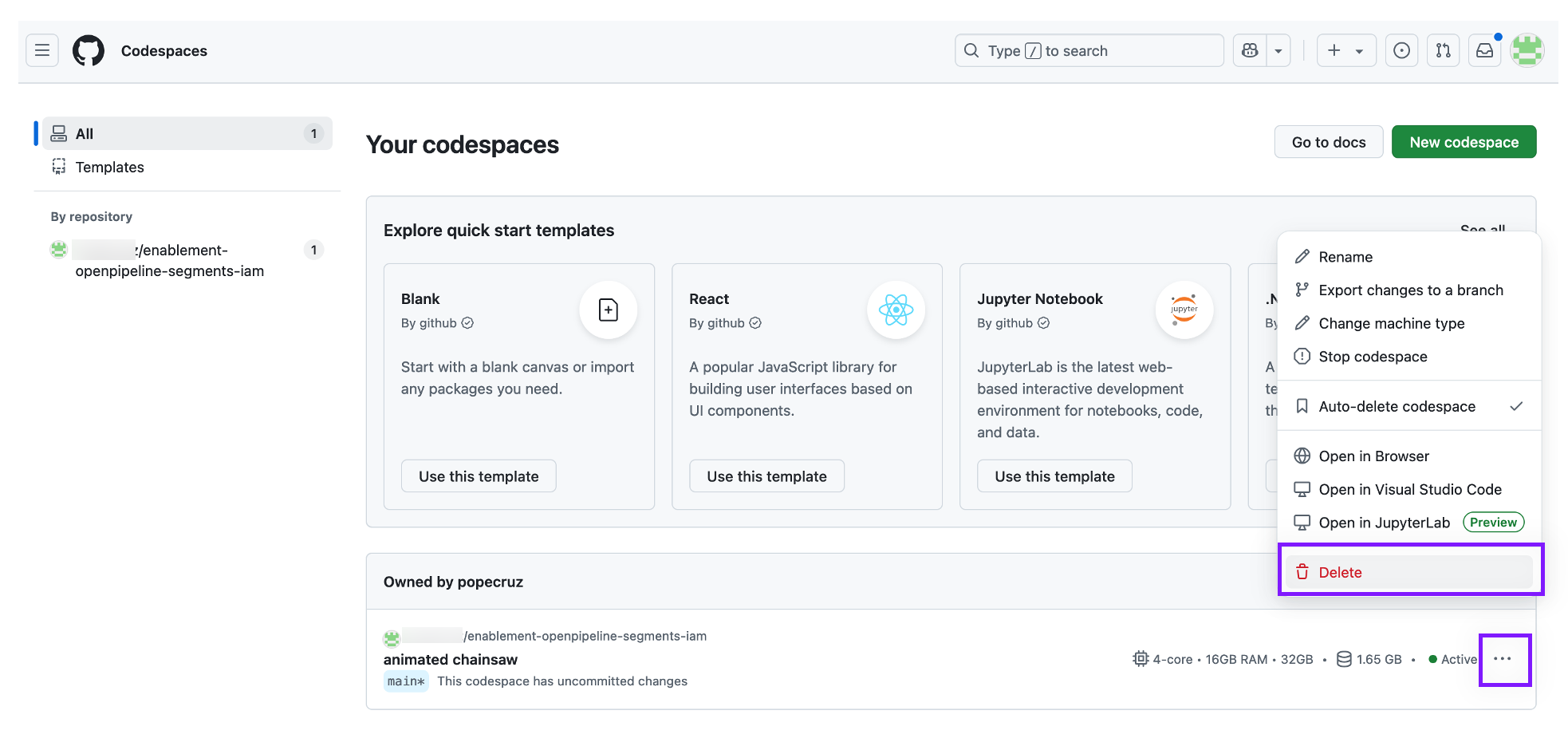Click the Templates sidebar icon
Screen dimensions: 1568x742
pyautogui.click(x=59, y=166)
